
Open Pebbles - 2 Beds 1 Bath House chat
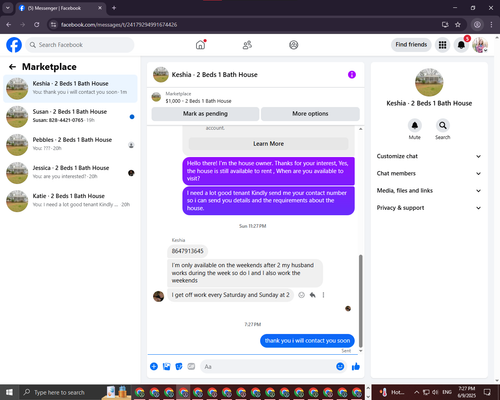coord(70,145)
